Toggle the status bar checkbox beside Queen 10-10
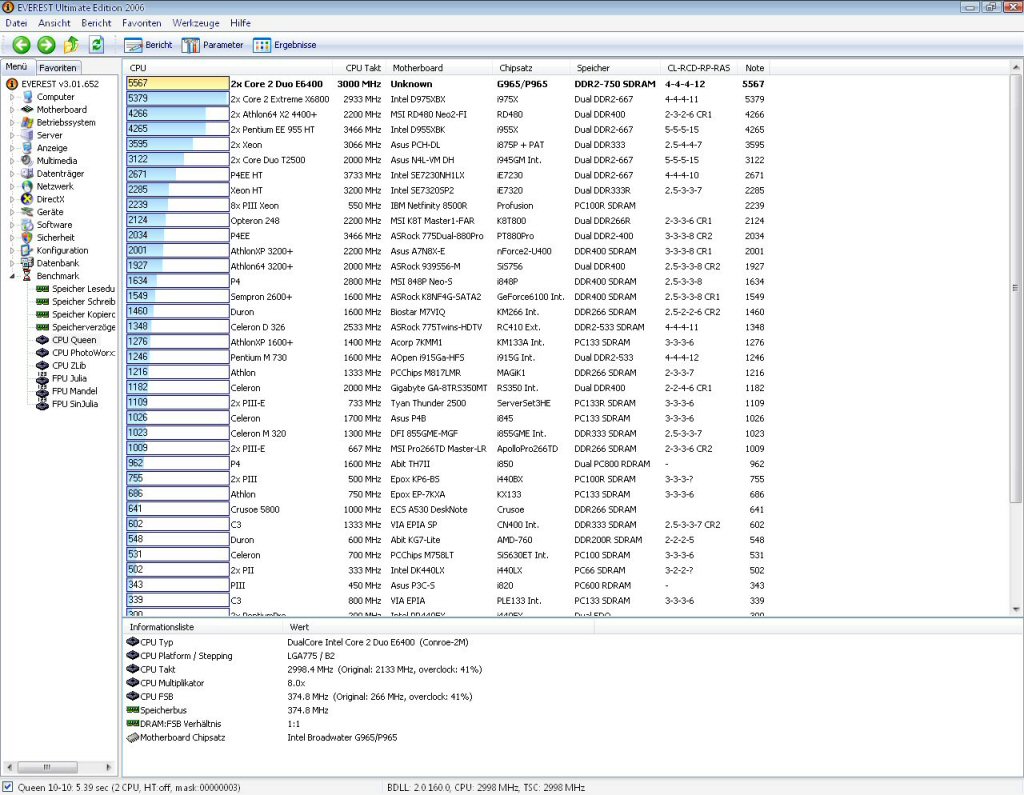The image size is (1024, 795). point(7,787)
